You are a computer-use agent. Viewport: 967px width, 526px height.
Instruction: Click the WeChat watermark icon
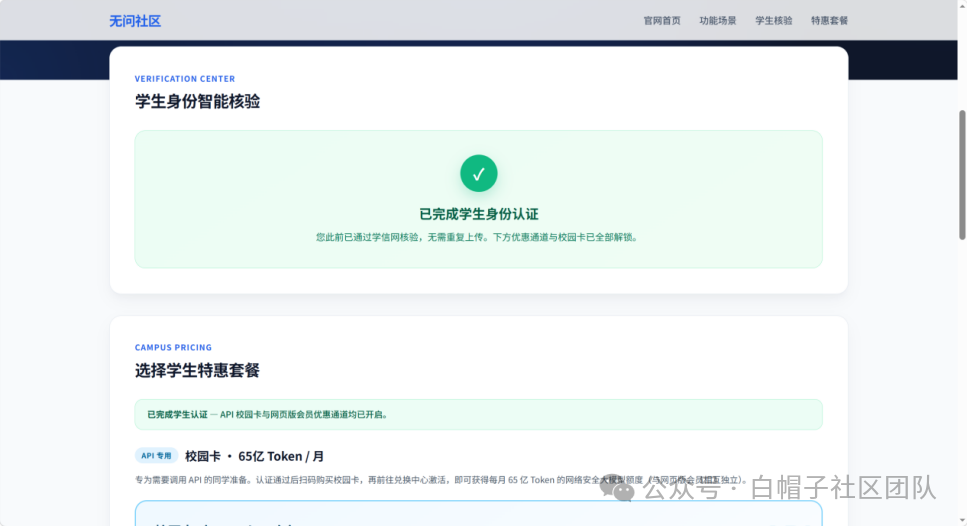pos(617,488)
